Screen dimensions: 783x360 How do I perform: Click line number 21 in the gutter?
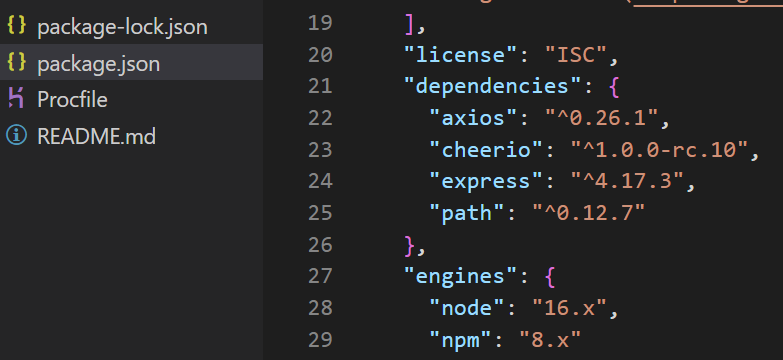click(320, 86)
